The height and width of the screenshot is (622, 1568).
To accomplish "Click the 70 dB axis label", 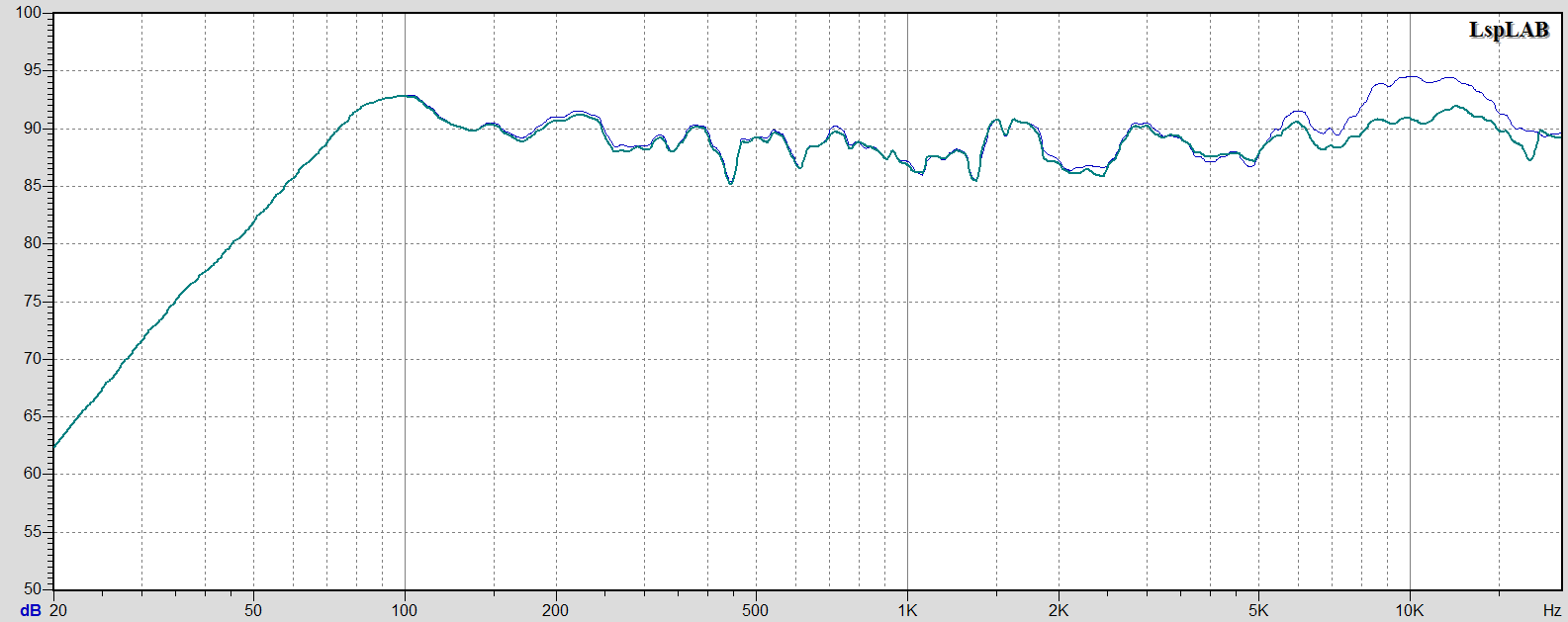I will coord(33,359).
